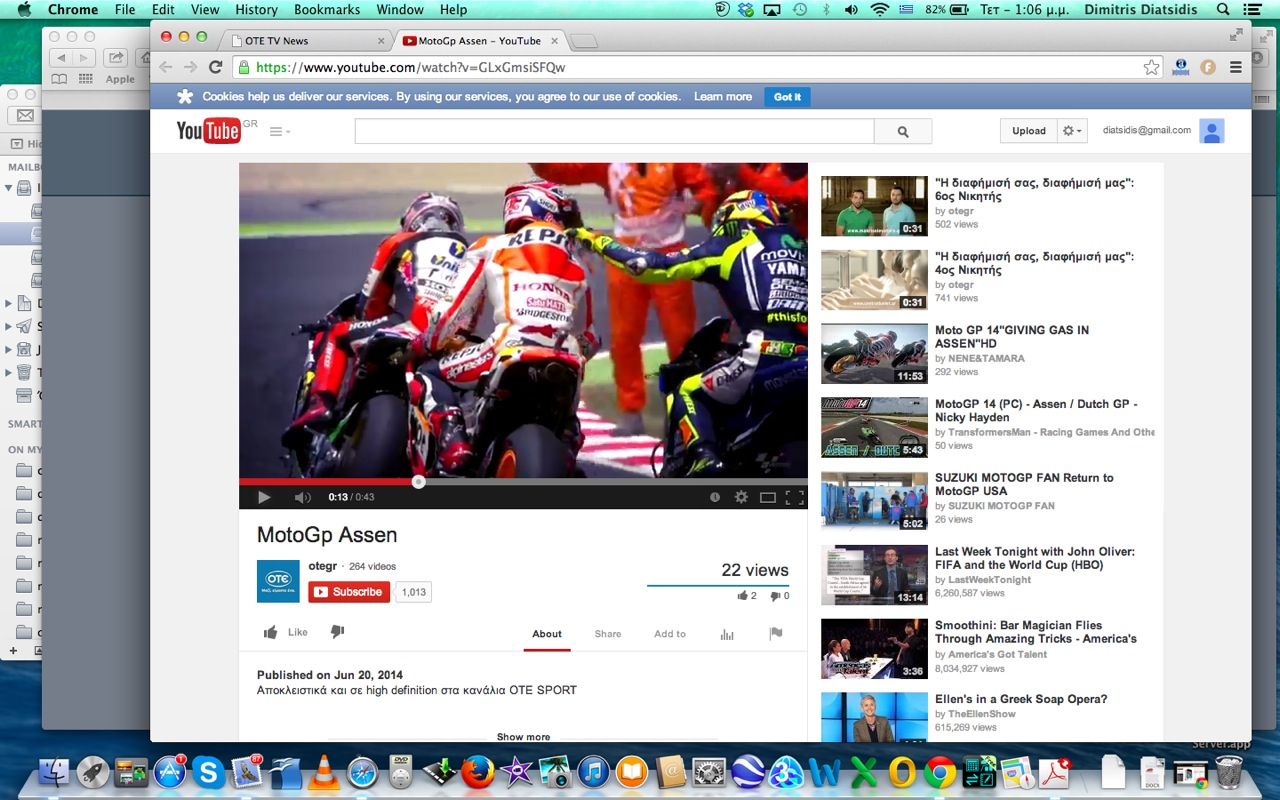Open the Bookmarks menu
The image size is (1280, 800).
coord(327,10)
